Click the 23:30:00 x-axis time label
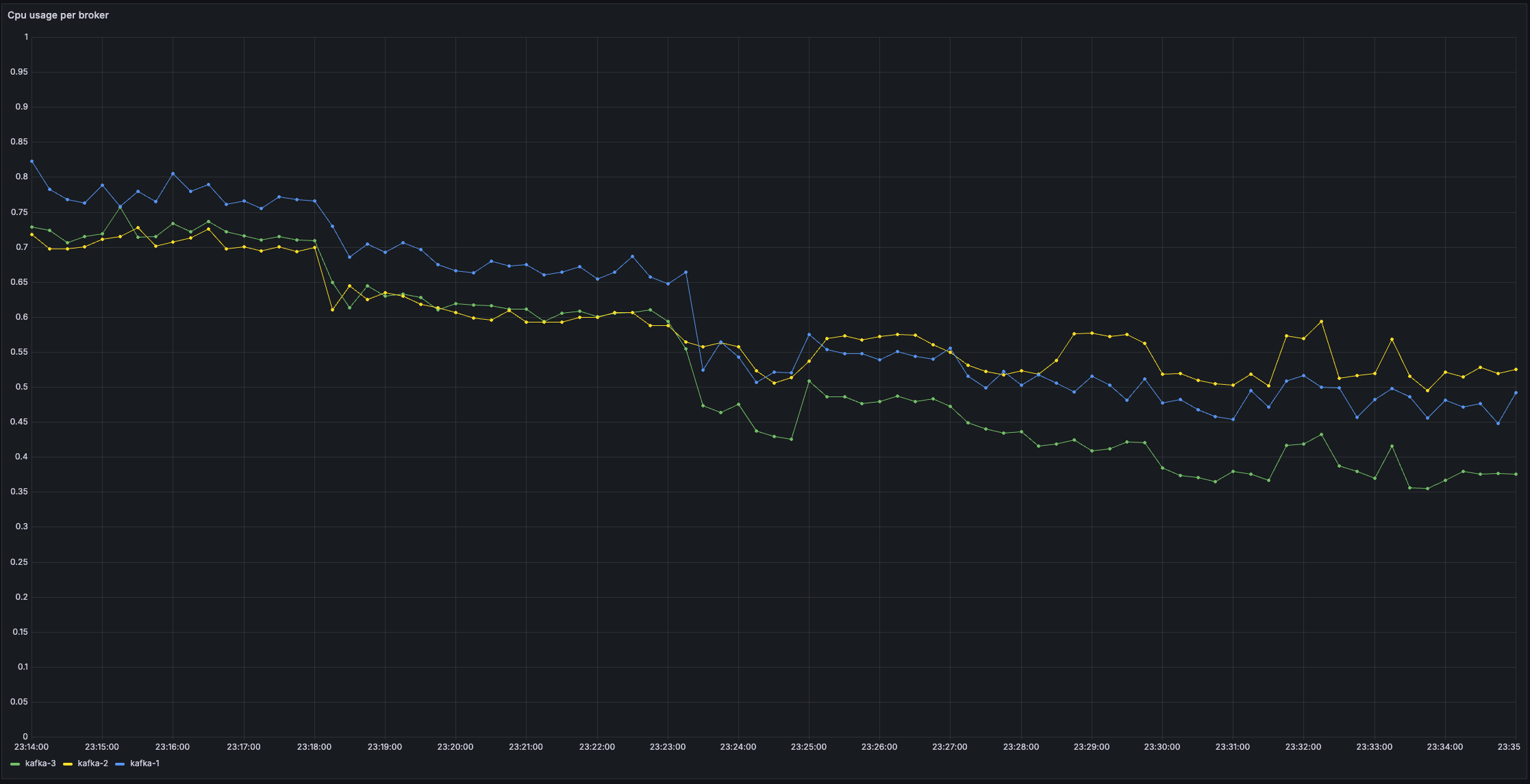Screen dimensions: 1530x784 (x=1162, y=746)
